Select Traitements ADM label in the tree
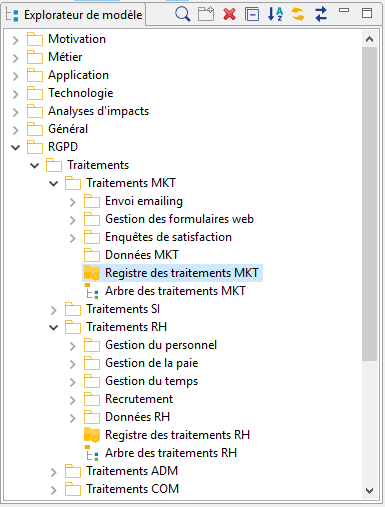 132,471
